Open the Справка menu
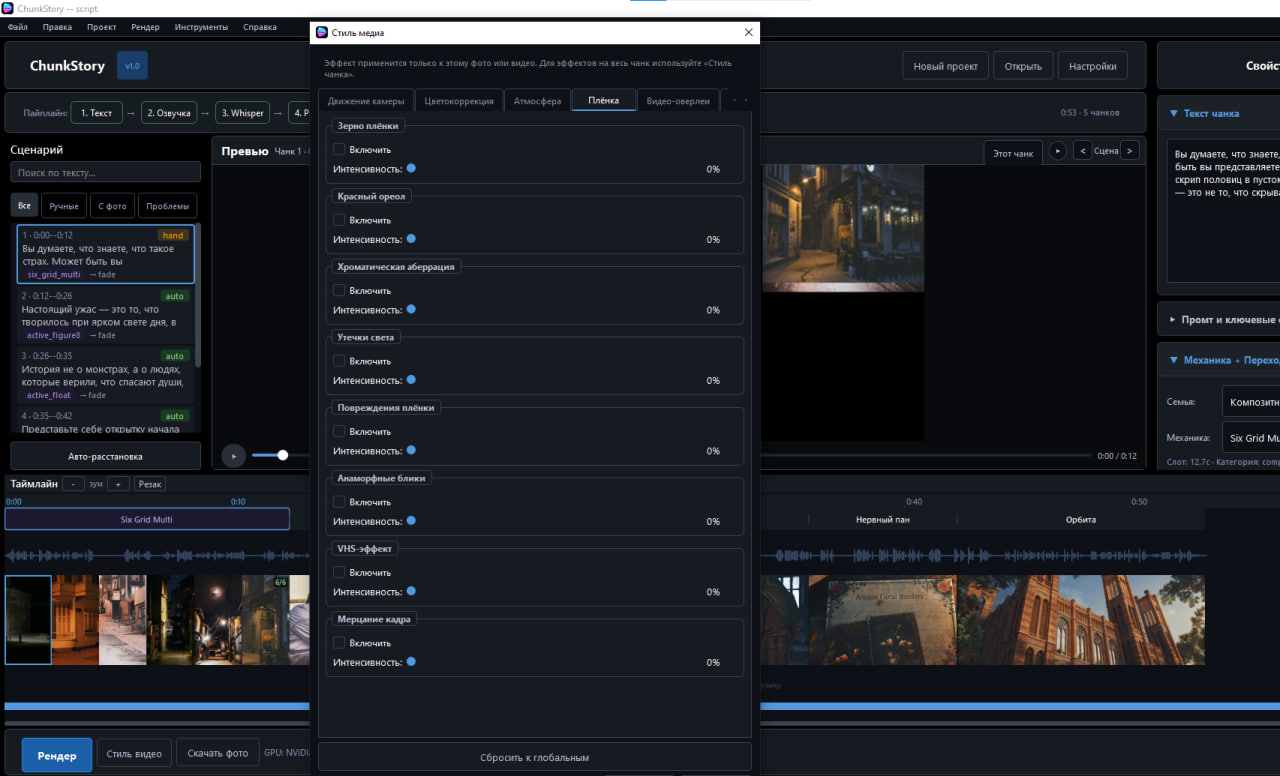This screenshot has height=776, width=1280. pyautogui.click(x=260, y=27)
